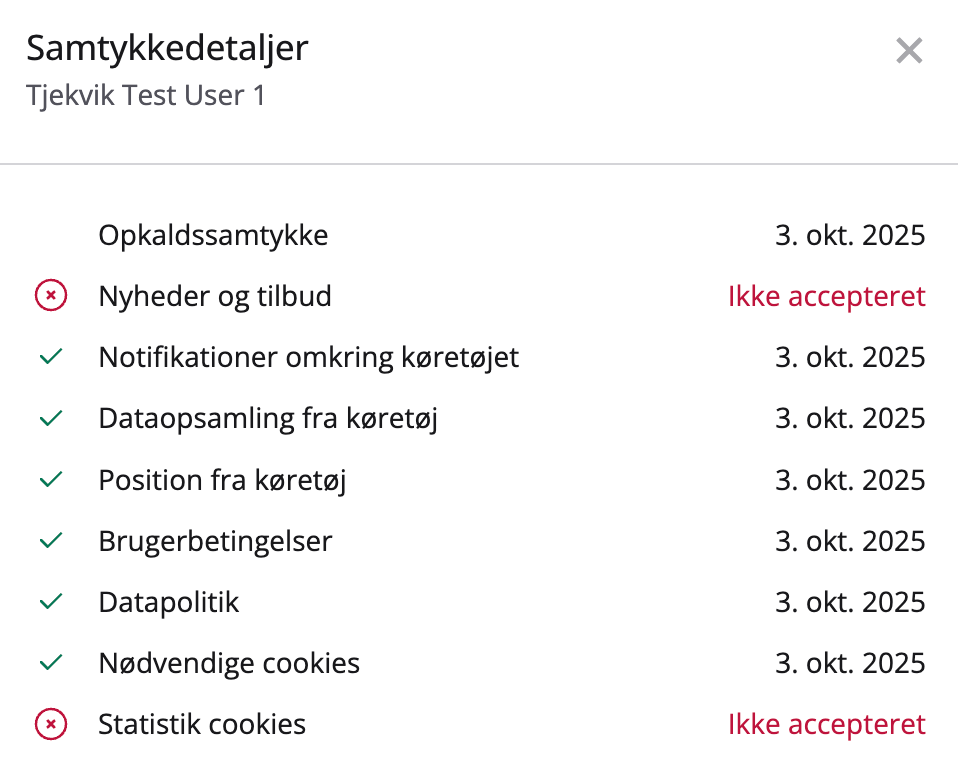
Task: Click the Ikke accepteret status for Nyheder og tilbud
Action: click(x=826, y=296)
